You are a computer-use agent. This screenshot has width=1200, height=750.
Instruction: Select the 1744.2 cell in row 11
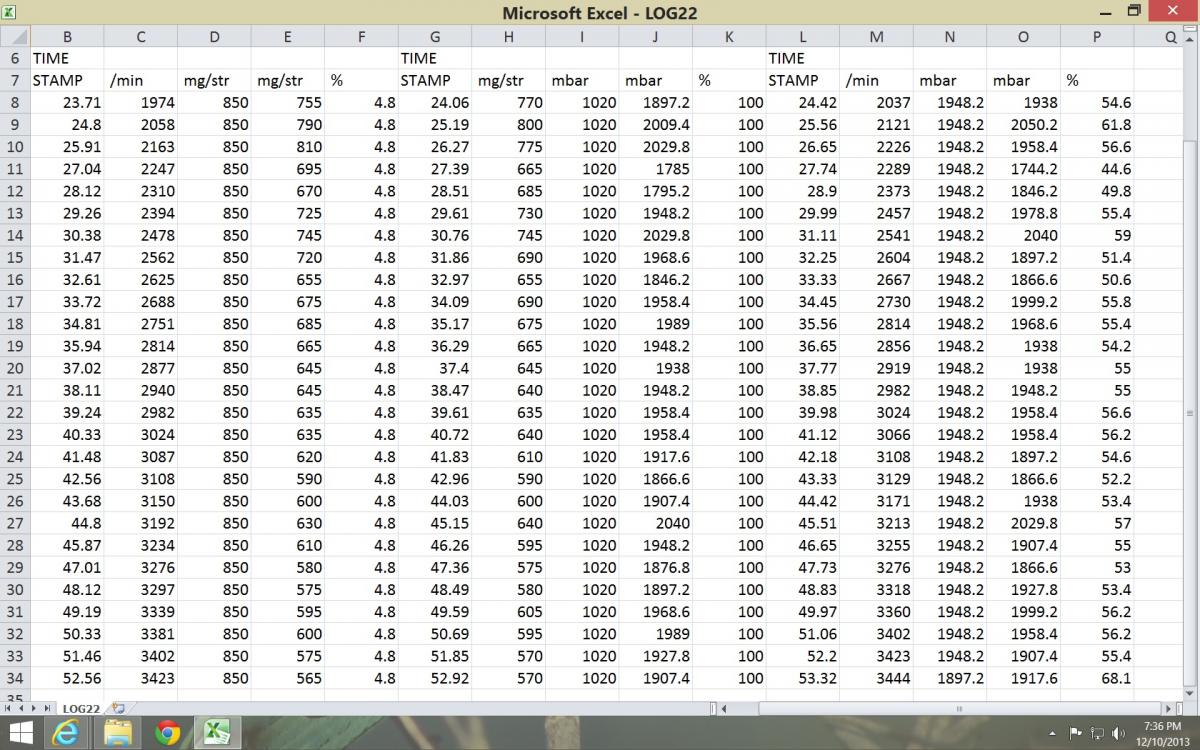tap(1023, 169)
